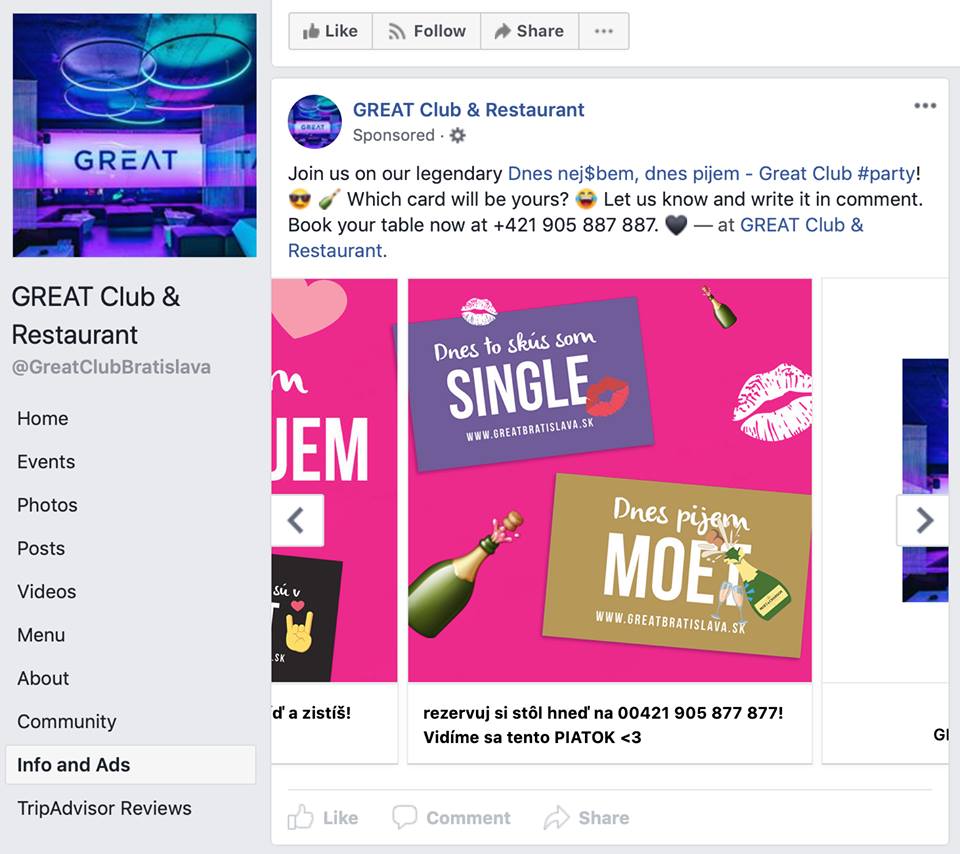Open the GREAT Club post avatar
Image resolution: width=960 pixels, height=854 pixels.
pos(315,122)
